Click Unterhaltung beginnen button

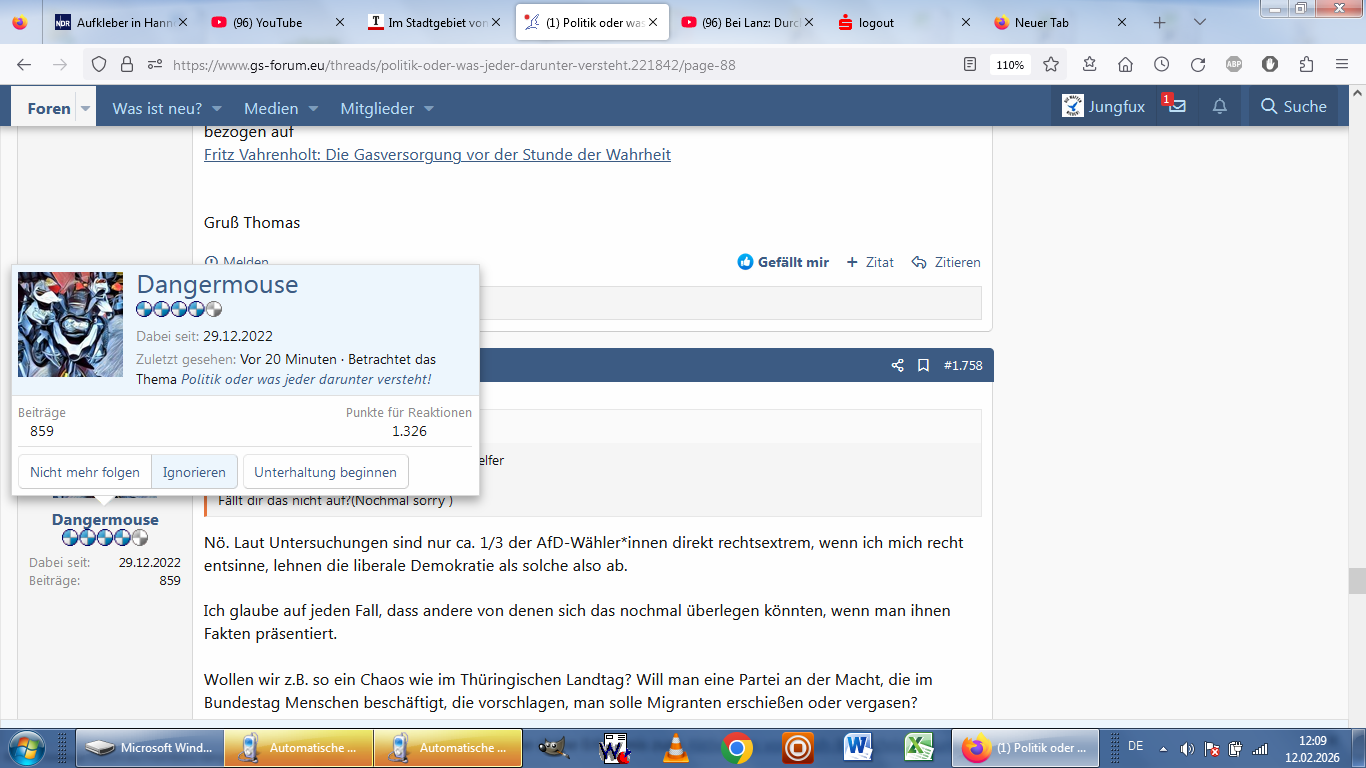coord(325,472)
